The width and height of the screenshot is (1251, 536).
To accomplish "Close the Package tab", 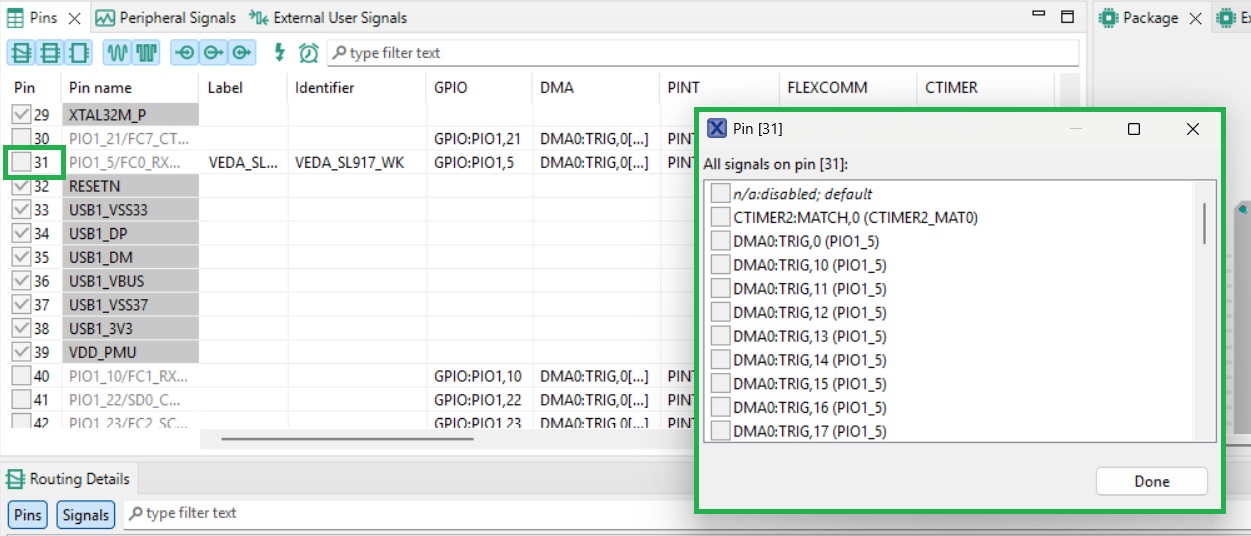I will click(x=1195, y=18).
